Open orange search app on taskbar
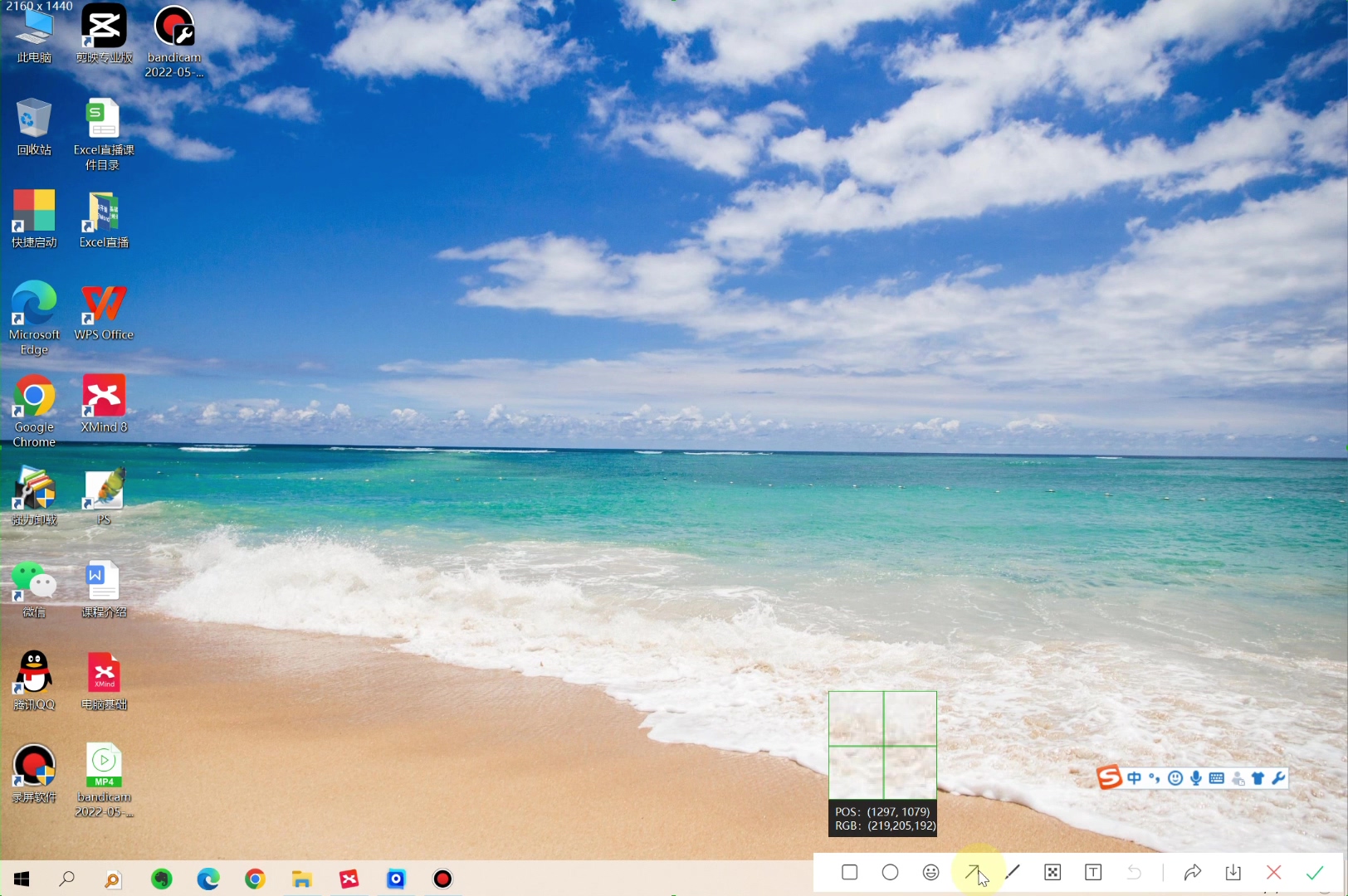The height and width of the screenshot is (896, 1348). click(113, 879)
